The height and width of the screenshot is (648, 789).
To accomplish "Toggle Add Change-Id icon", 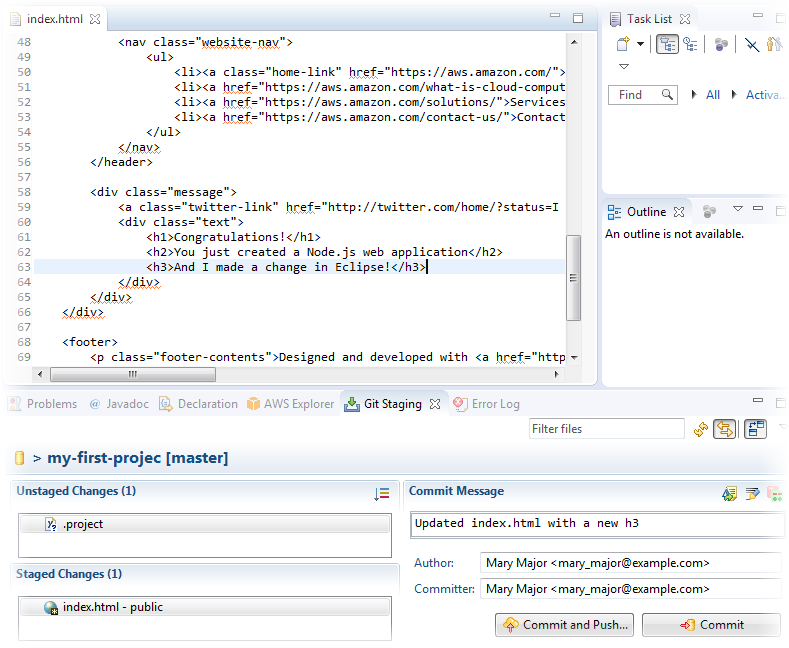I will tap(775, 494).
